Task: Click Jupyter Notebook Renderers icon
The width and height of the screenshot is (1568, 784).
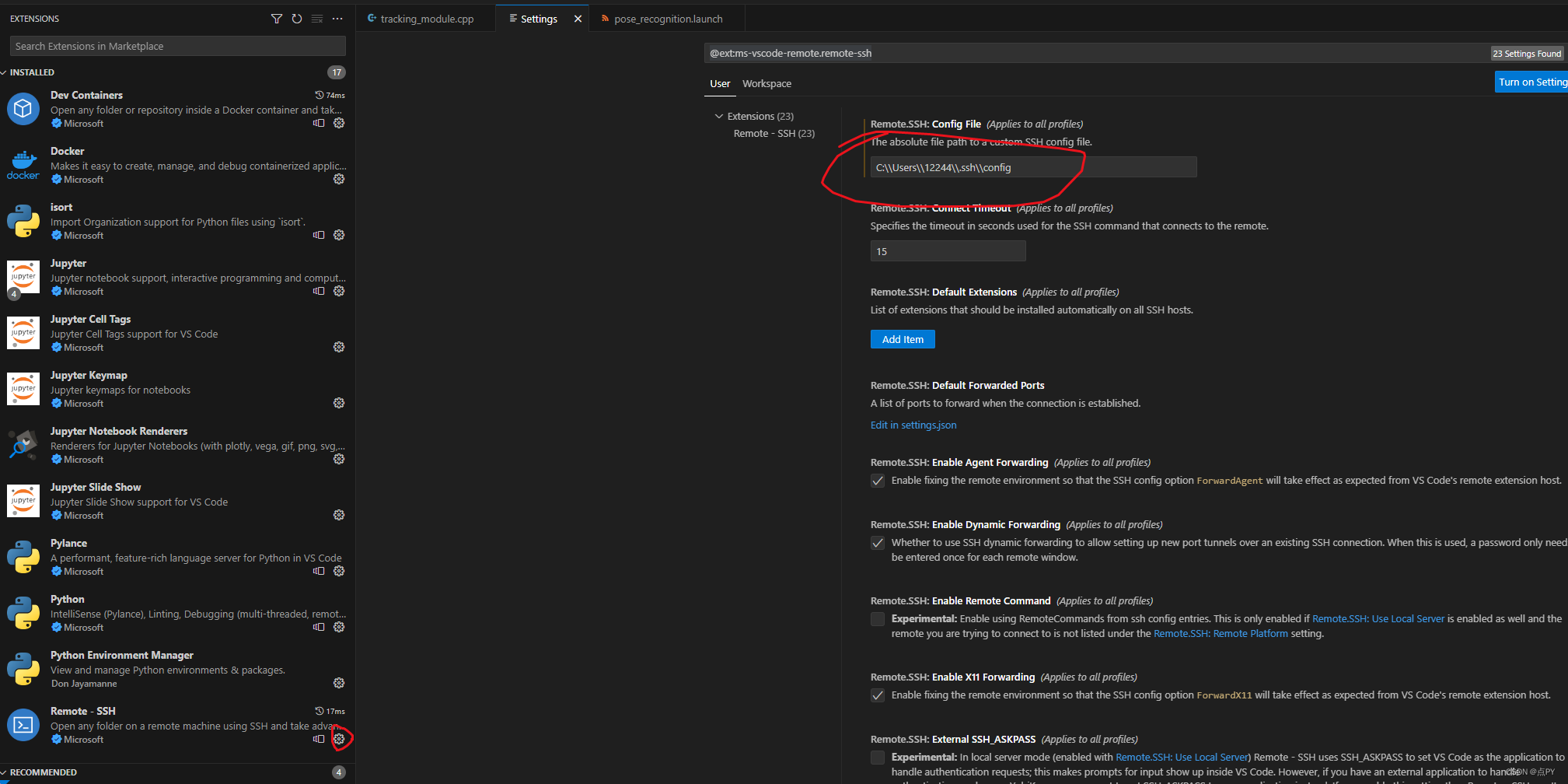Action: pos(23,445)
